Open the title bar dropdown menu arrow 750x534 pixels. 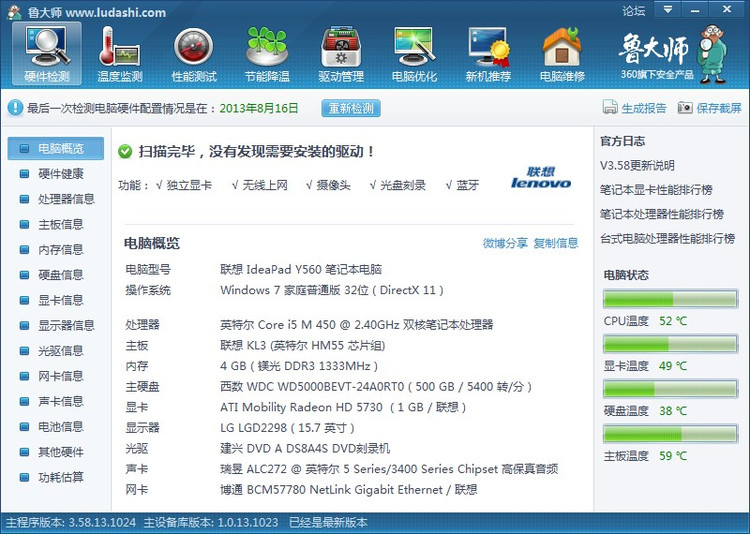point(668,10)
